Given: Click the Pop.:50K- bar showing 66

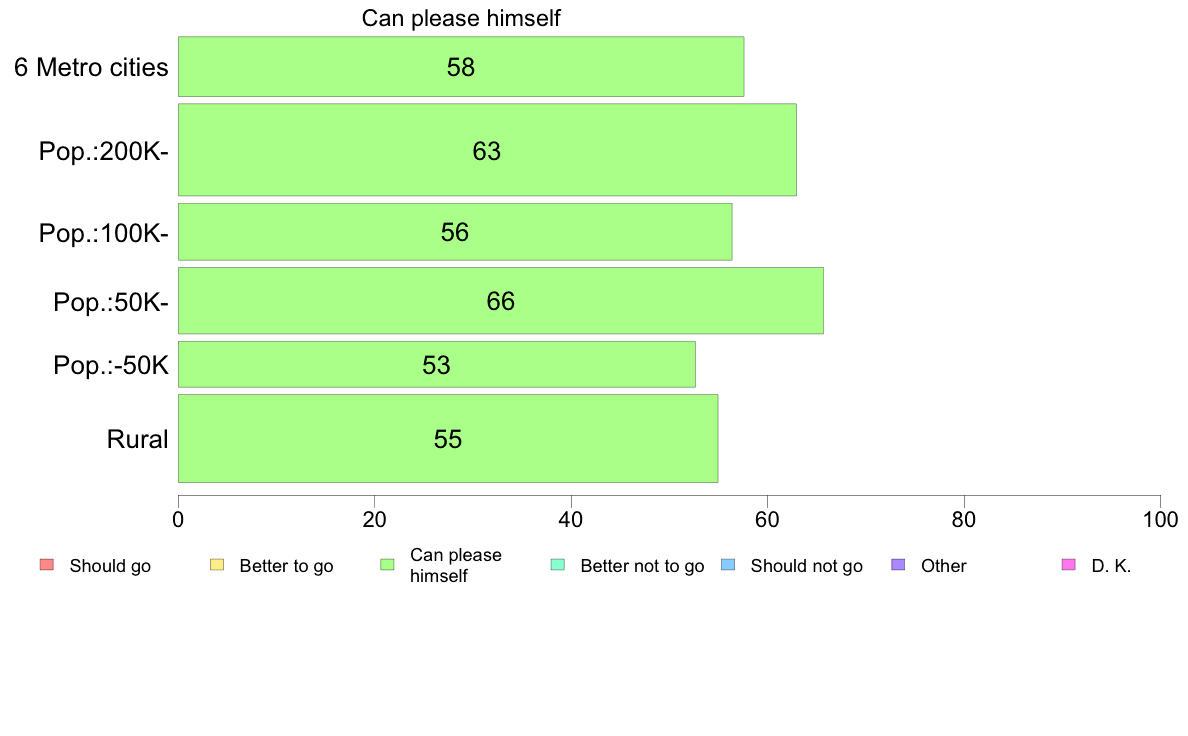Looking at the screenshot, I should click(501, 301).
